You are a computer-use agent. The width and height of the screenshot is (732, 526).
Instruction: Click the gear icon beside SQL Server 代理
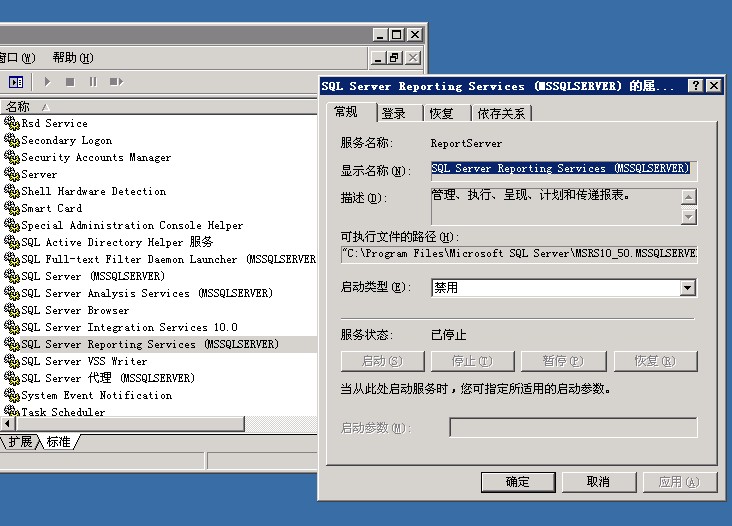click(x=12, y=378)
